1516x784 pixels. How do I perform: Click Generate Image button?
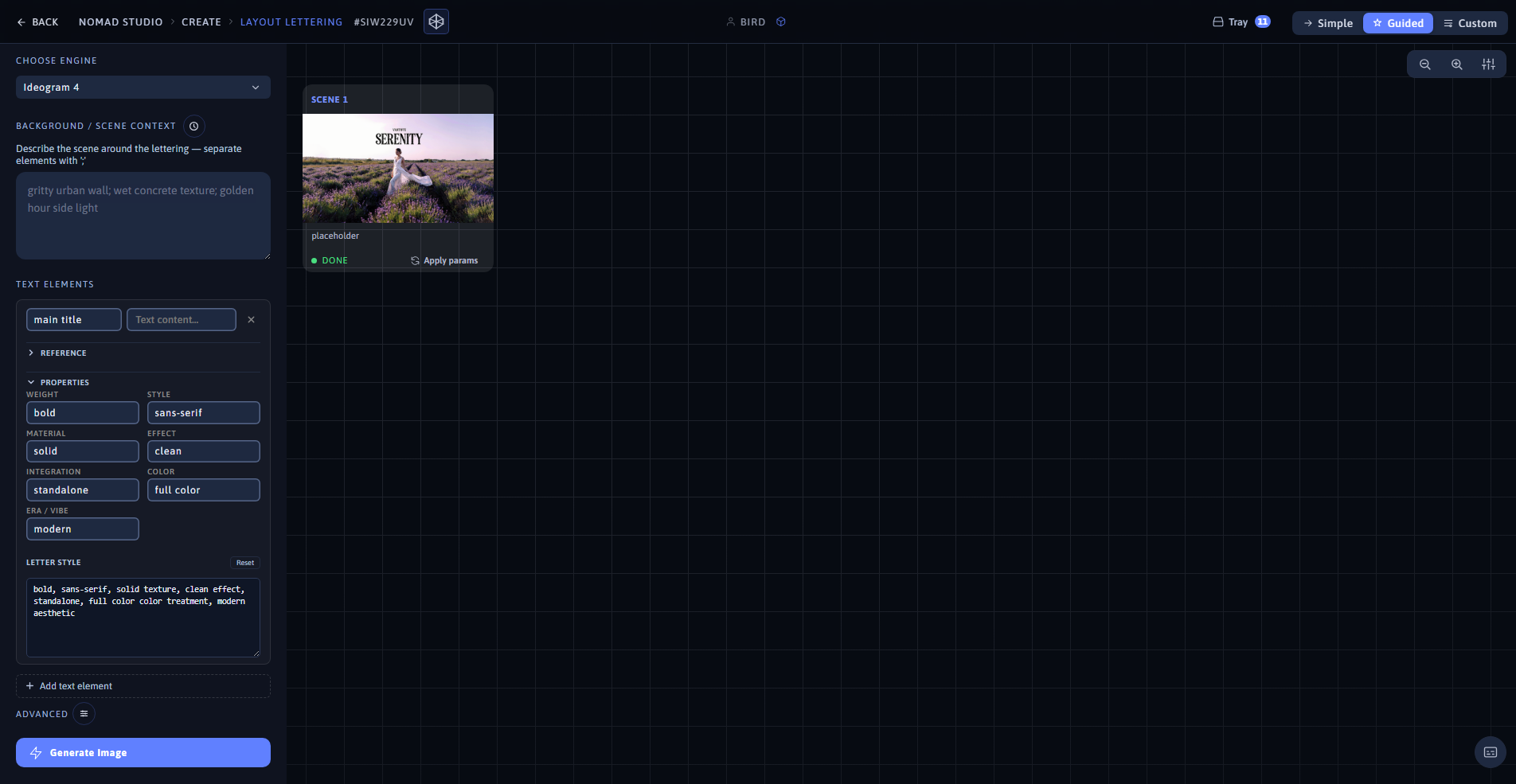coord(143,753)
